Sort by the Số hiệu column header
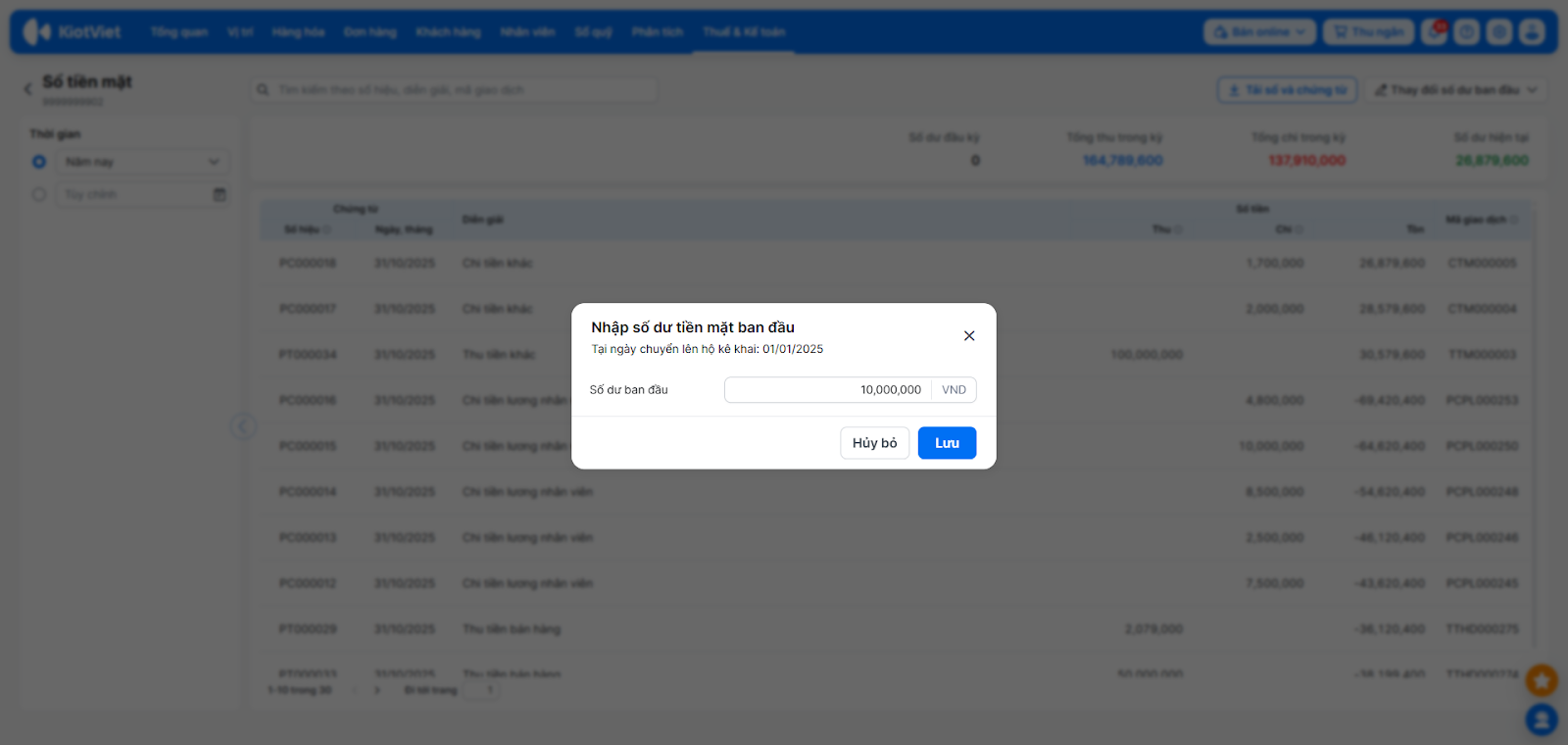 [x=307, y=229]
